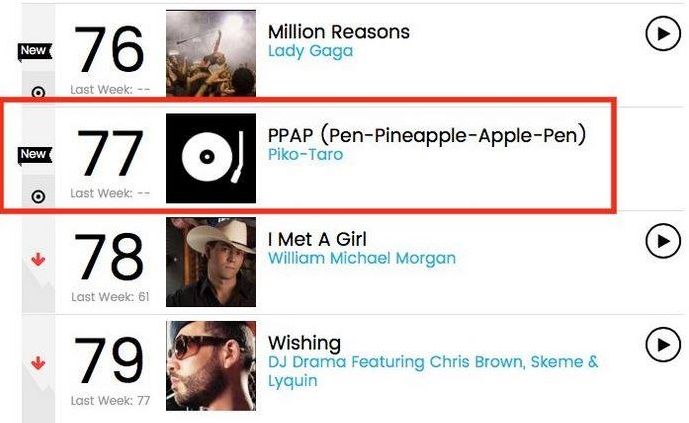This screenshot has height=423, width=689.
Task: Click red down arrow beside rank 78
Action: [x=38, y=259]
